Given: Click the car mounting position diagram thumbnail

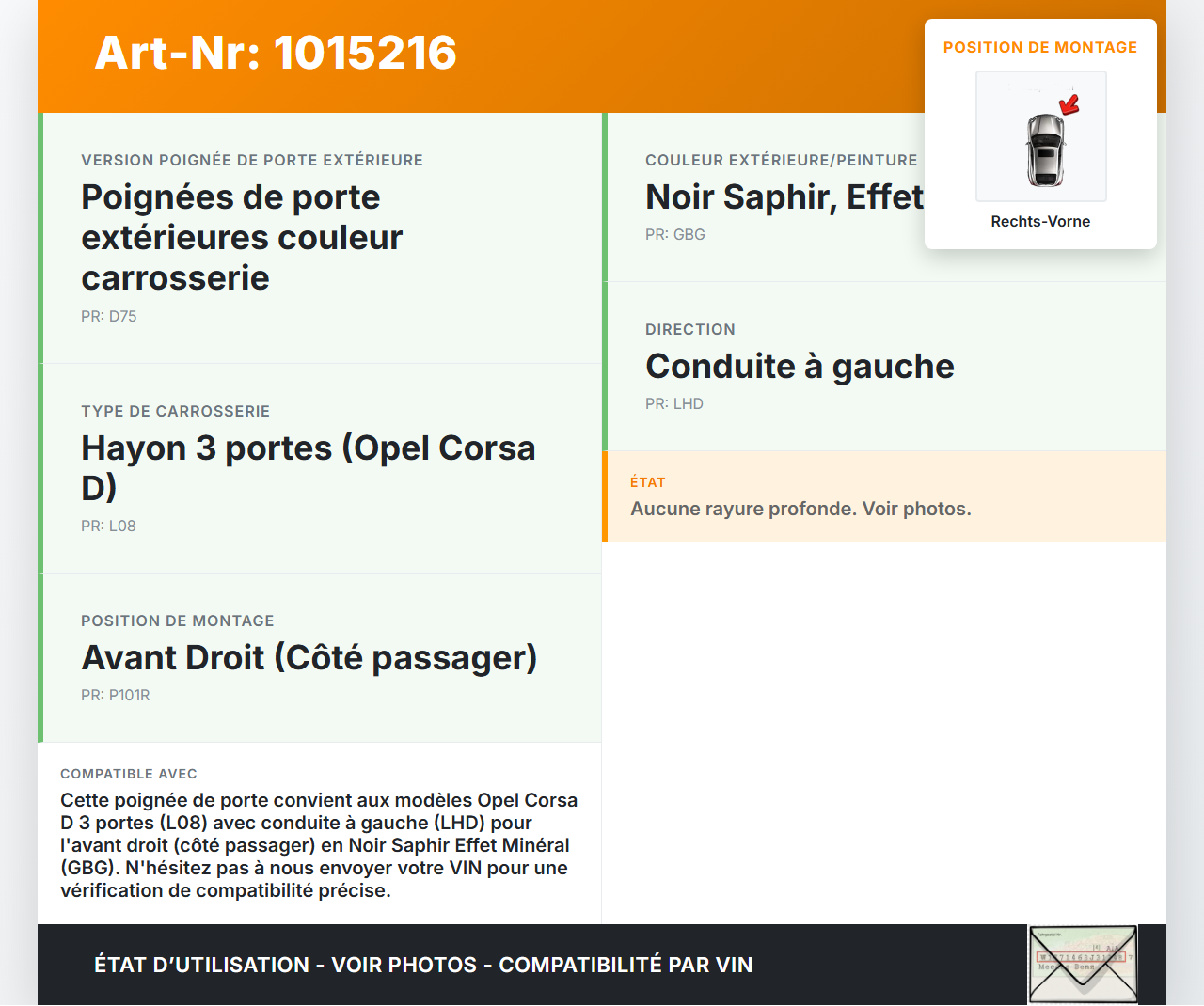Looking at the screenshot, I should pyautogui.click(x=1040, y=136).
